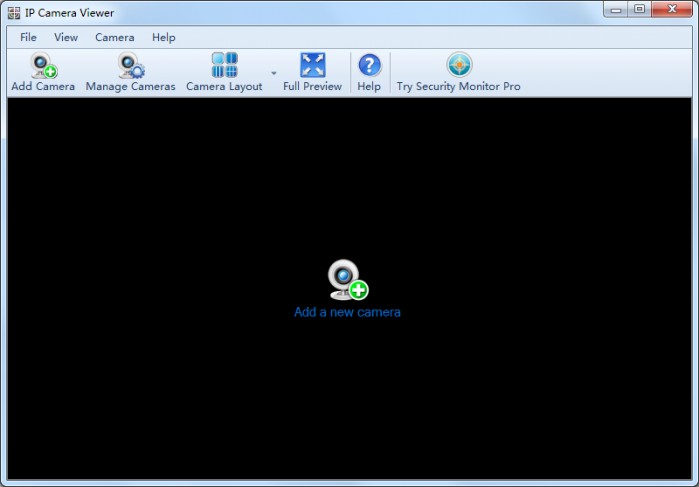
Task: Click the webcam icon in the black preview area
Action: (x=348, y=280)
